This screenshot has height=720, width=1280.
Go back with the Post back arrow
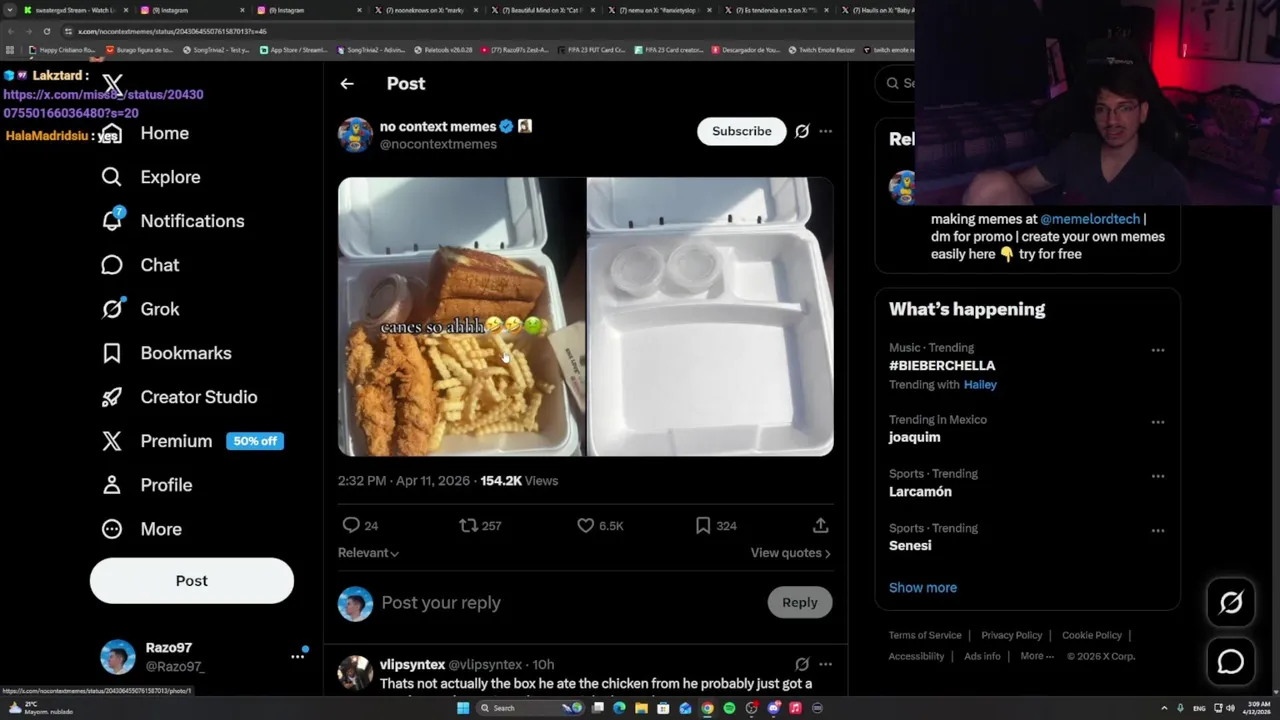tap(347, 84)
